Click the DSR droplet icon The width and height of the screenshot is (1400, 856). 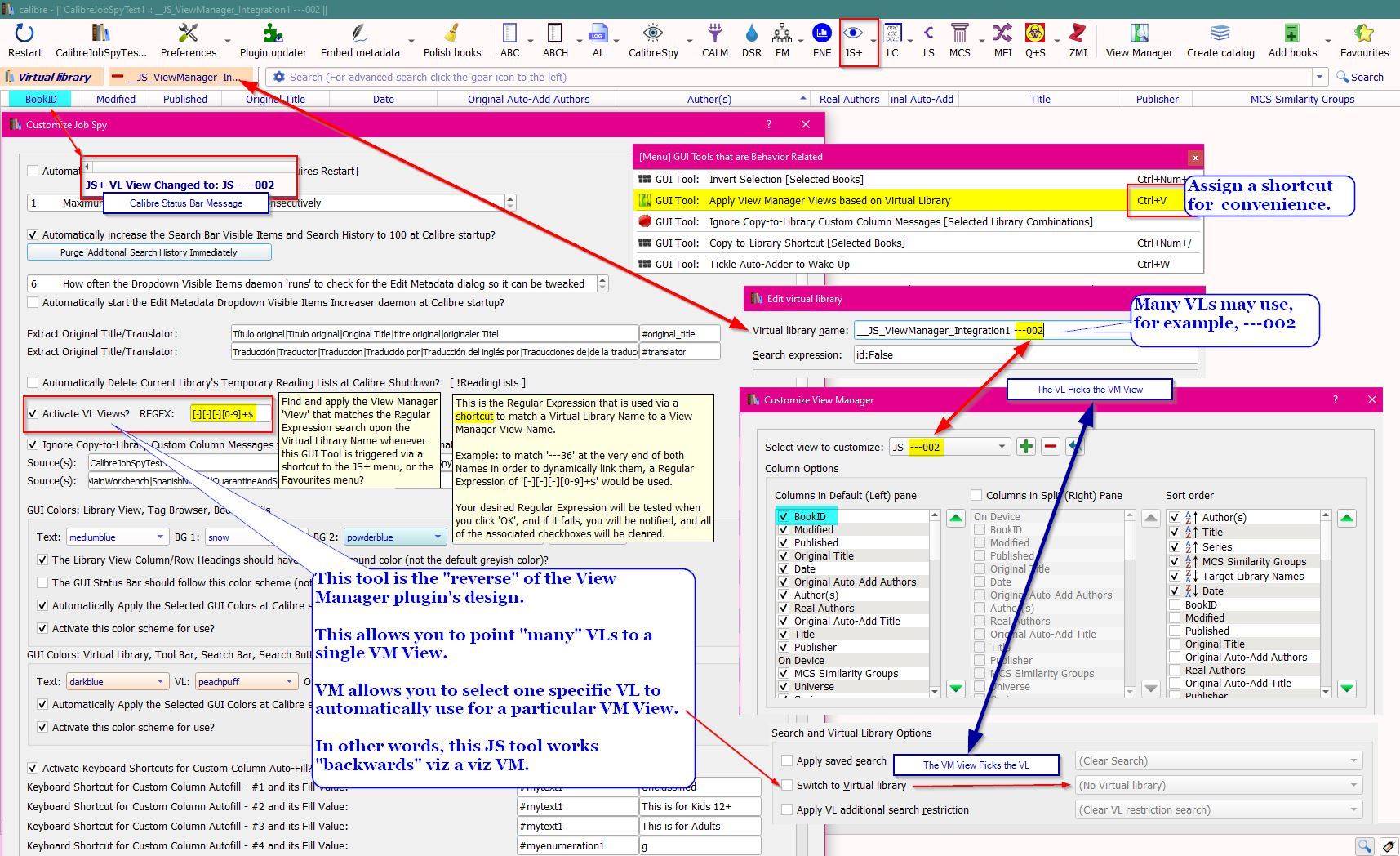[x=752, y=41]
